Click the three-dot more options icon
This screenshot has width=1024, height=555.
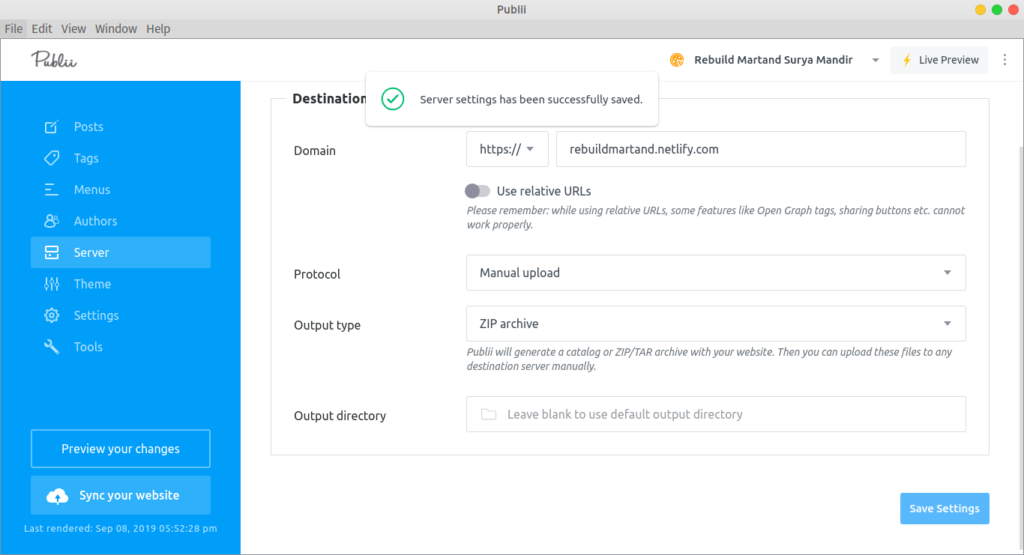pos(1005,59)
